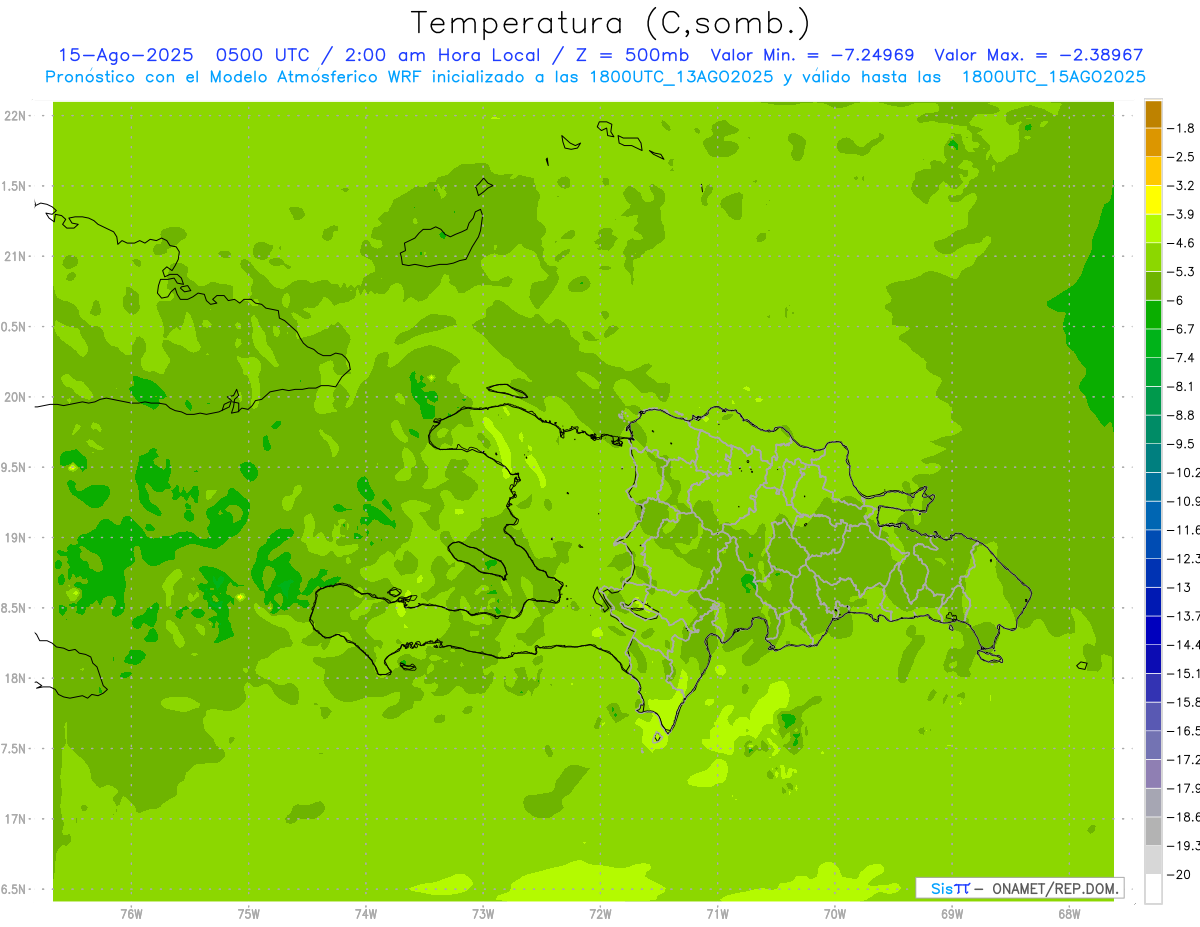Click the "19N" latitude label
1200x927 pixels.
[x=17, y=538]
